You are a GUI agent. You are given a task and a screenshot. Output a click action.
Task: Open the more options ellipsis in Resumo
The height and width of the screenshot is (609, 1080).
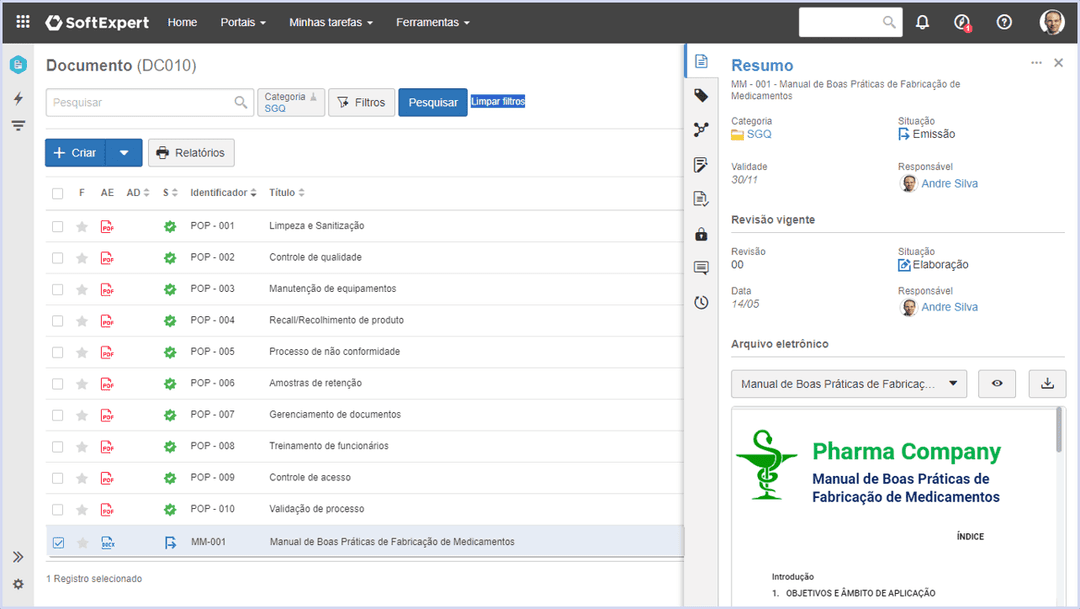point(1037,63)
